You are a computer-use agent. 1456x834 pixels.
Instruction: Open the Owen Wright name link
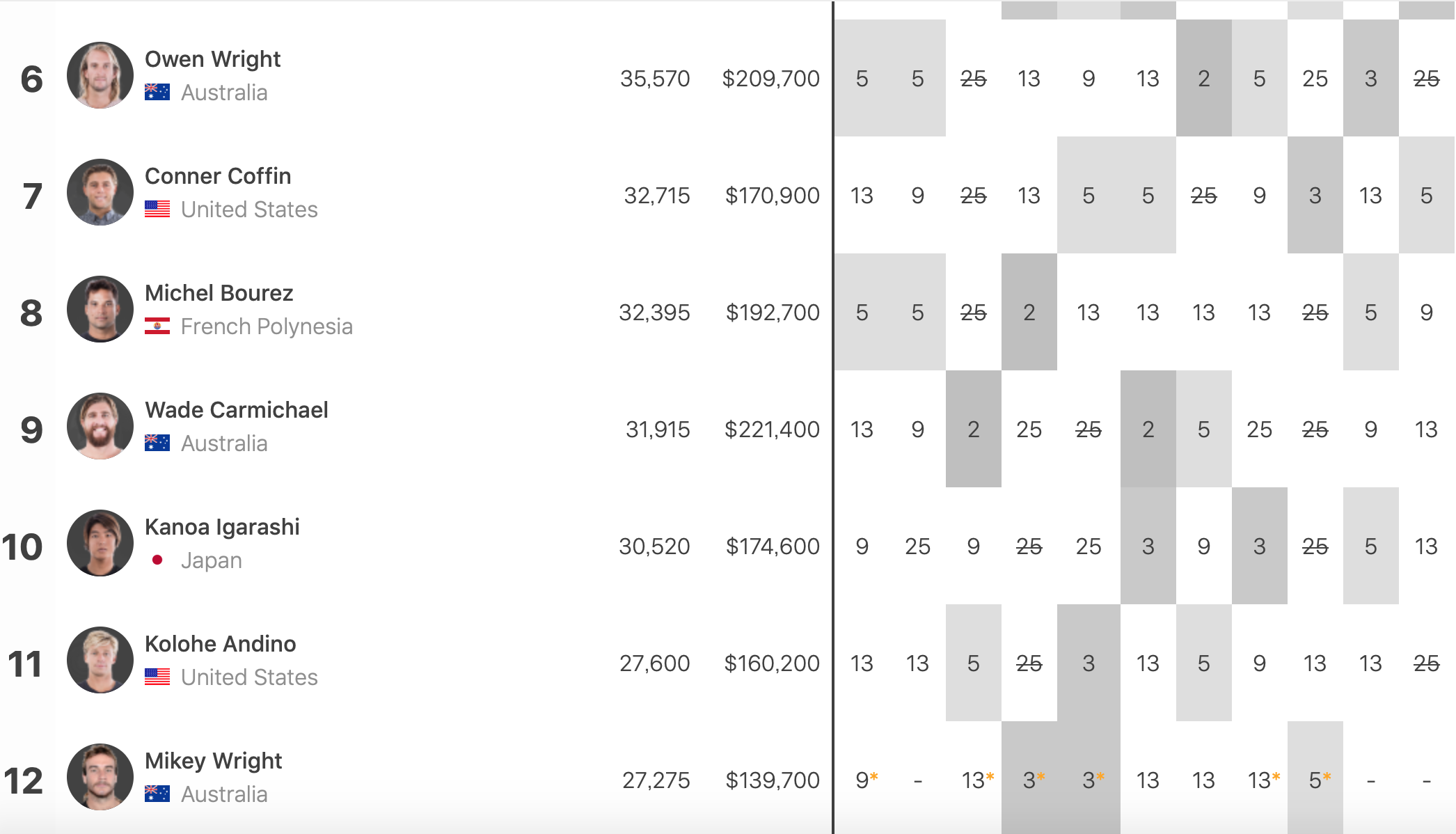point(212,59)
